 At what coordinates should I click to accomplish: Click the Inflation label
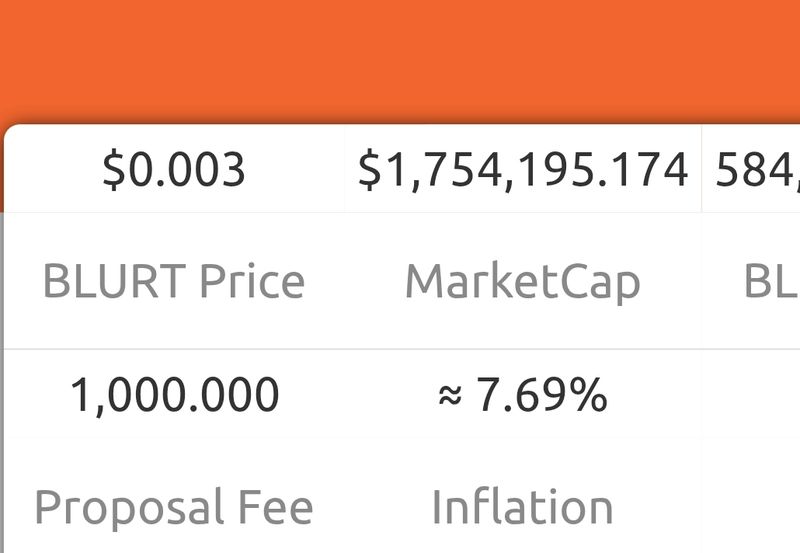coord(522,507)
